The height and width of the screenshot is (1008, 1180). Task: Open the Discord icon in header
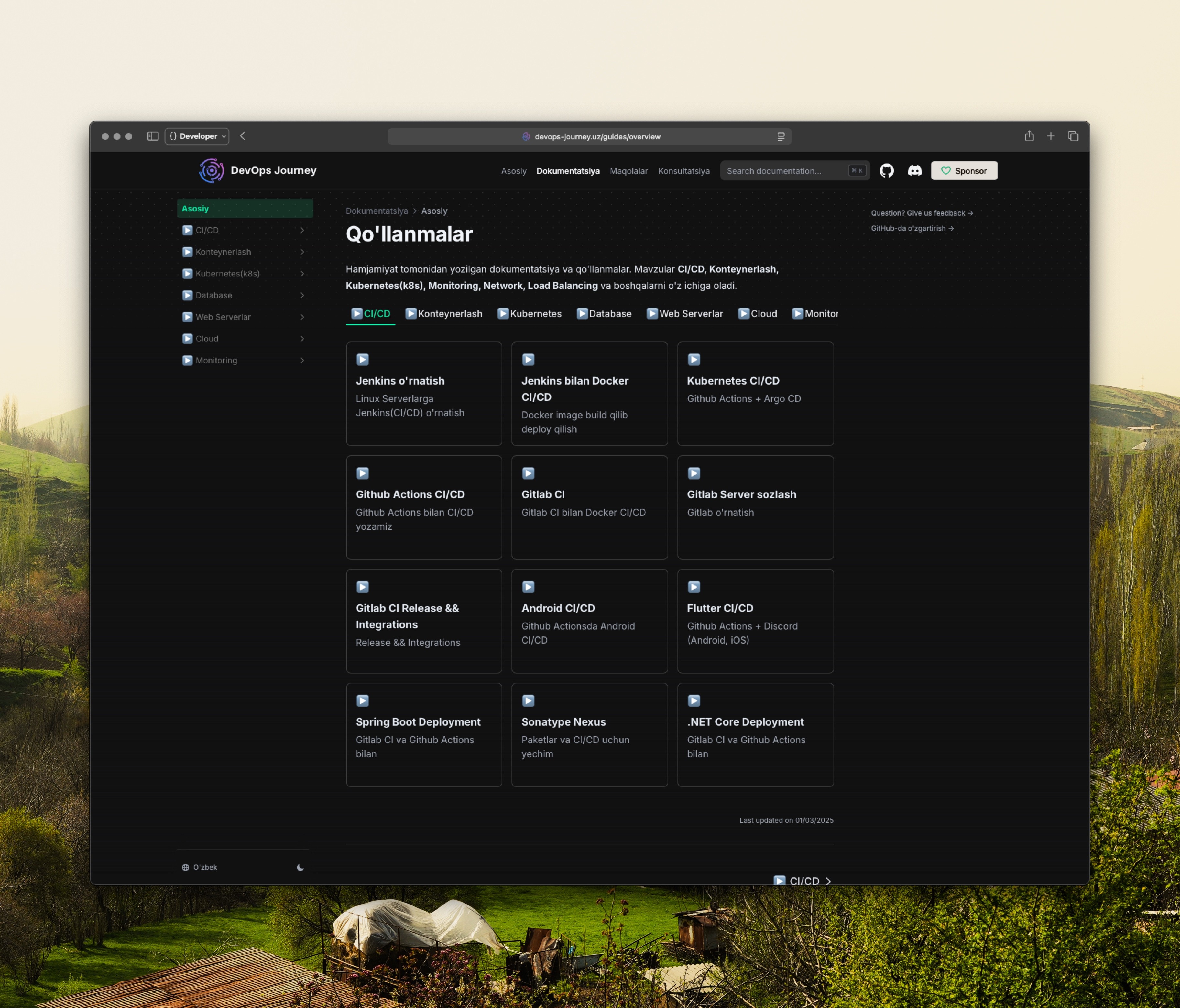coord(915,171)
